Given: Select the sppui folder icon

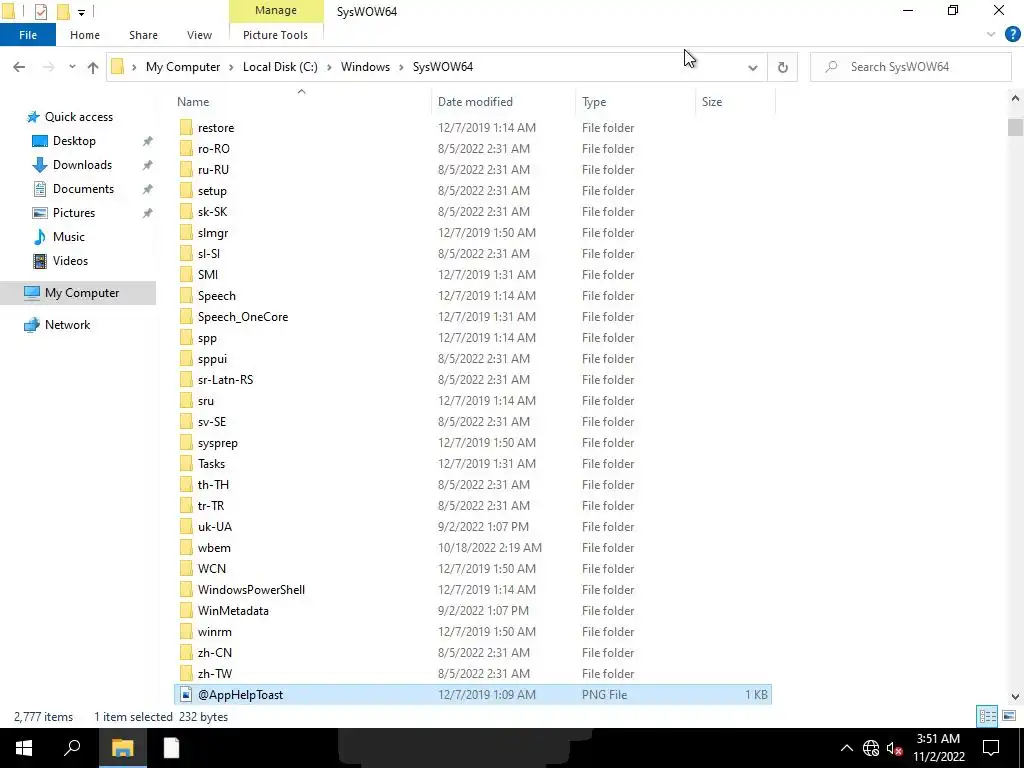Looking at the screenshot, I should click(186, 359).
